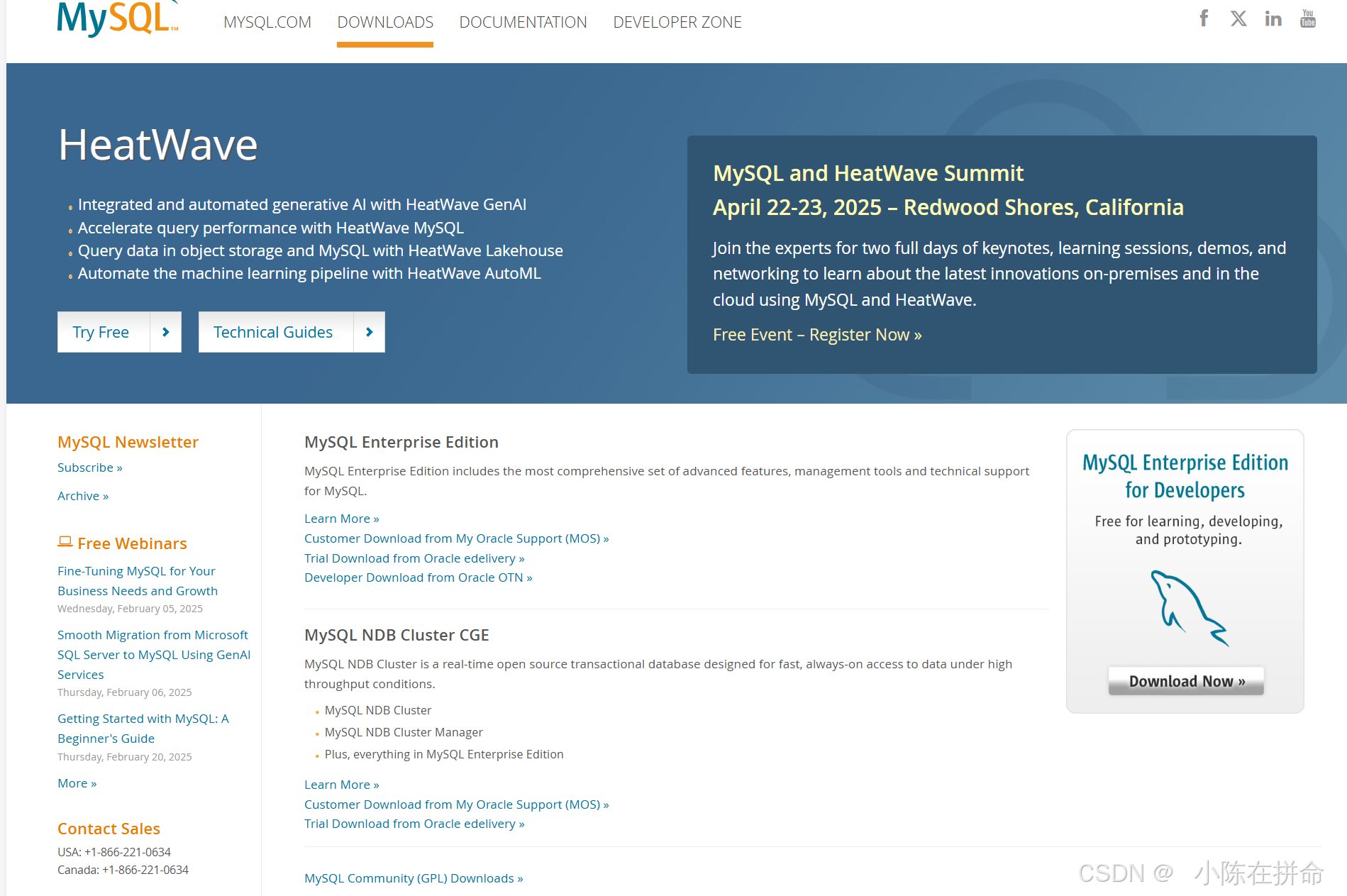Click the MySQL Enterprise Edition section heading
Screen dimensions: 1347x896
(401, 442)
